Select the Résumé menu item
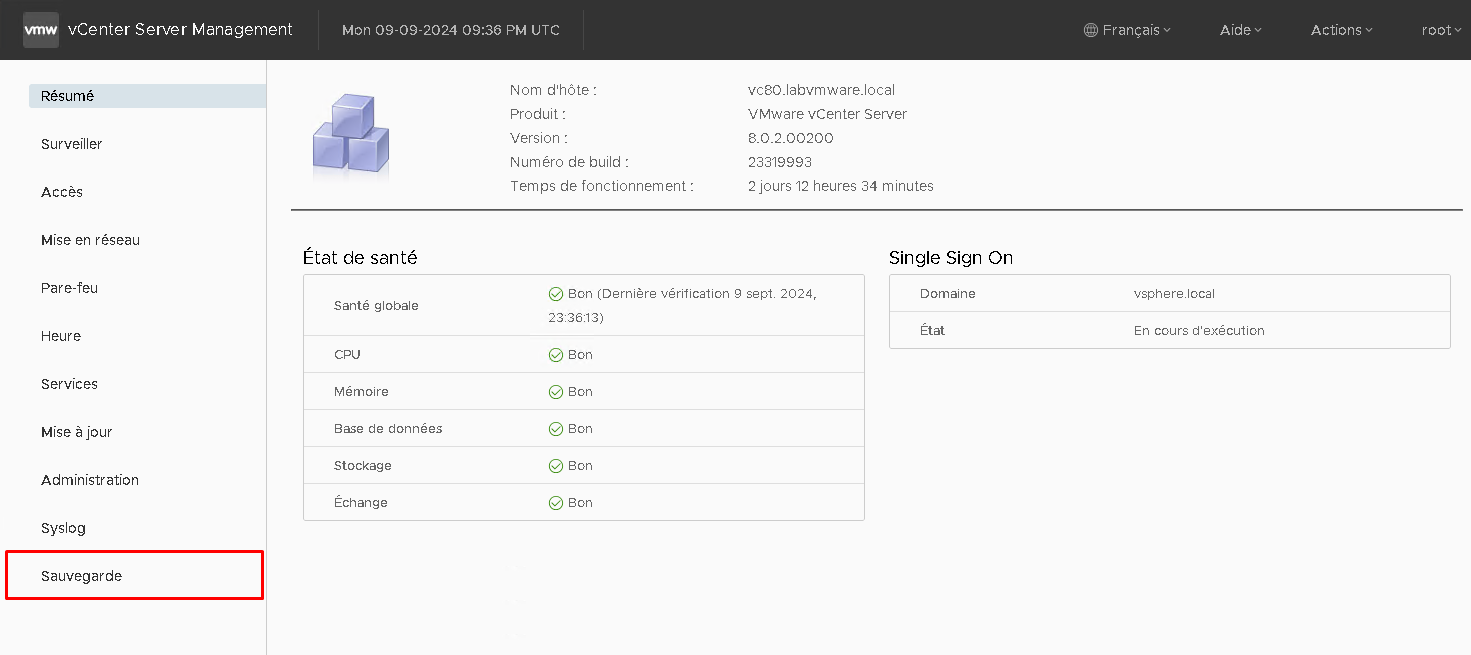The width and height of the screenshot is (1471, 655). point(148,96)
